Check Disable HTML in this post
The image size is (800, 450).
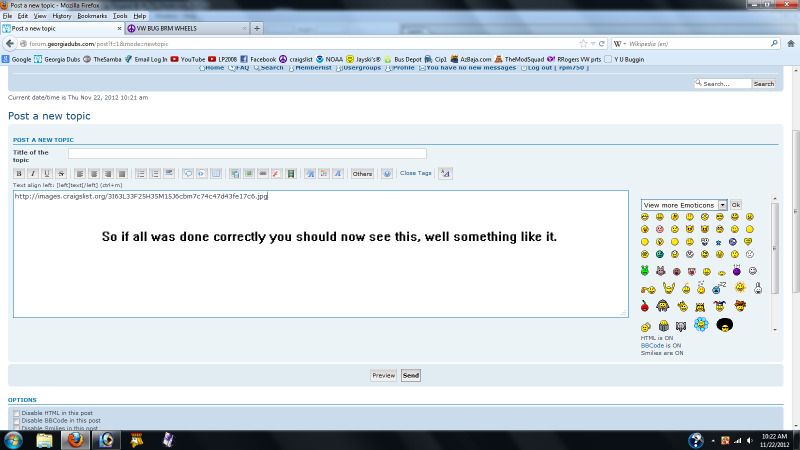(x=16, y=413)
